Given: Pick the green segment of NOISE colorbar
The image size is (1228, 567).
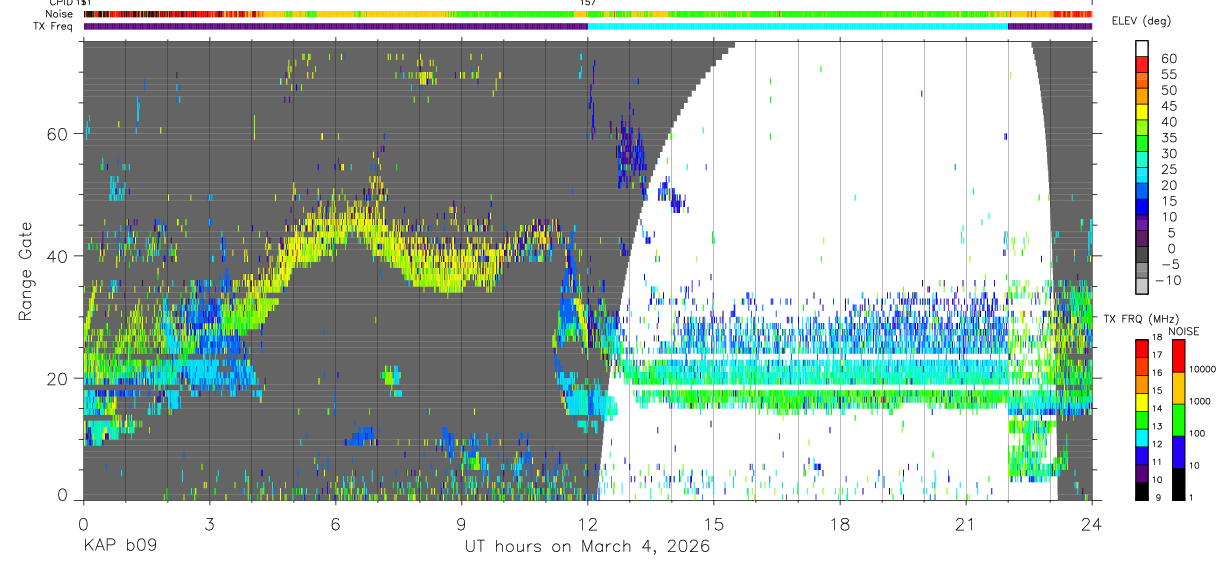Looking at the screenshot, I should coord(1178,419).
